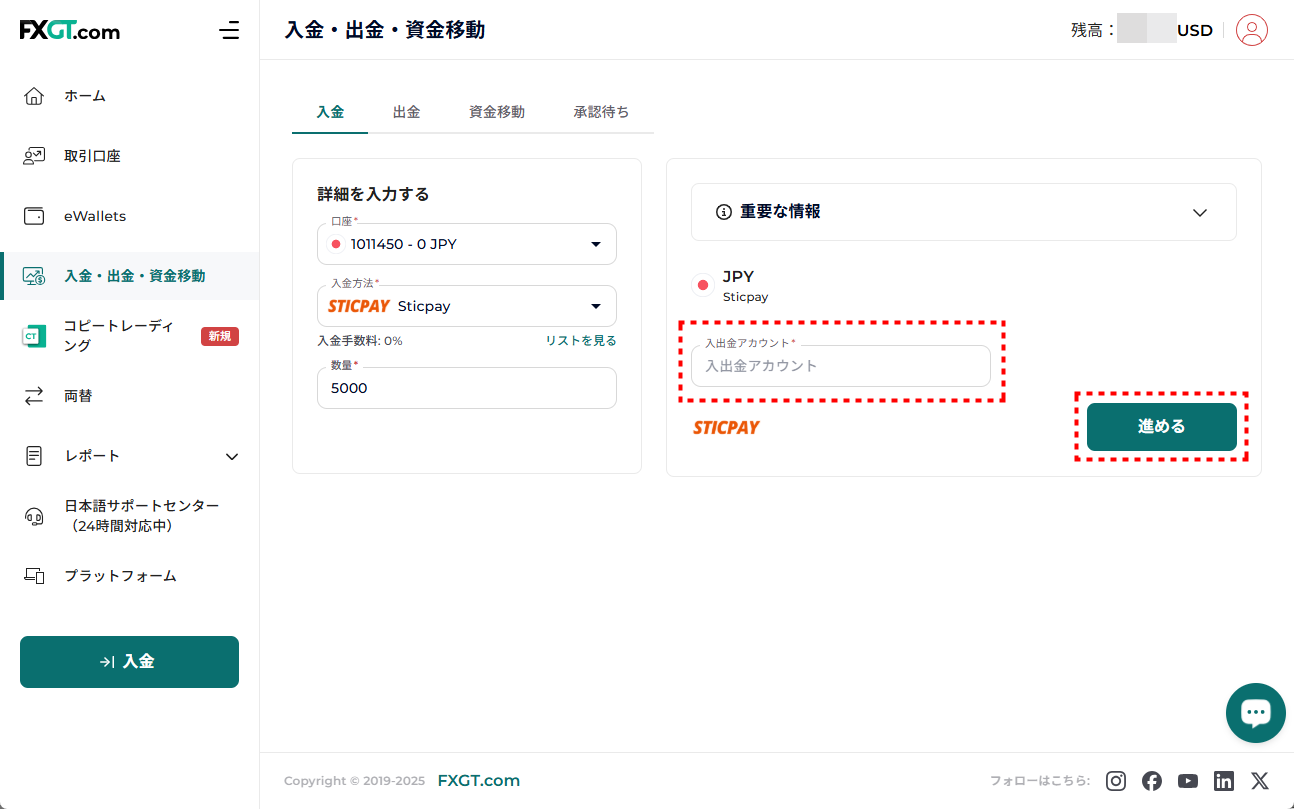Focus the 入出金アカウント input field
The width and height of the screenshot is (1294, 809).
tap(841, 366)
